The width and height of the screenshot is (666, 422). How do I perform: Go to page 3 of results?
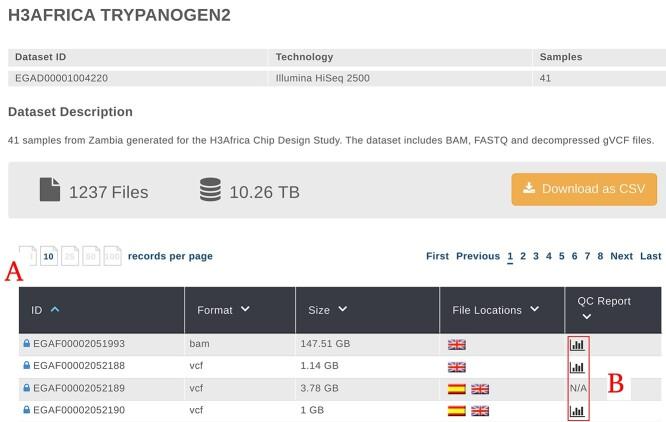click(536, 256)
